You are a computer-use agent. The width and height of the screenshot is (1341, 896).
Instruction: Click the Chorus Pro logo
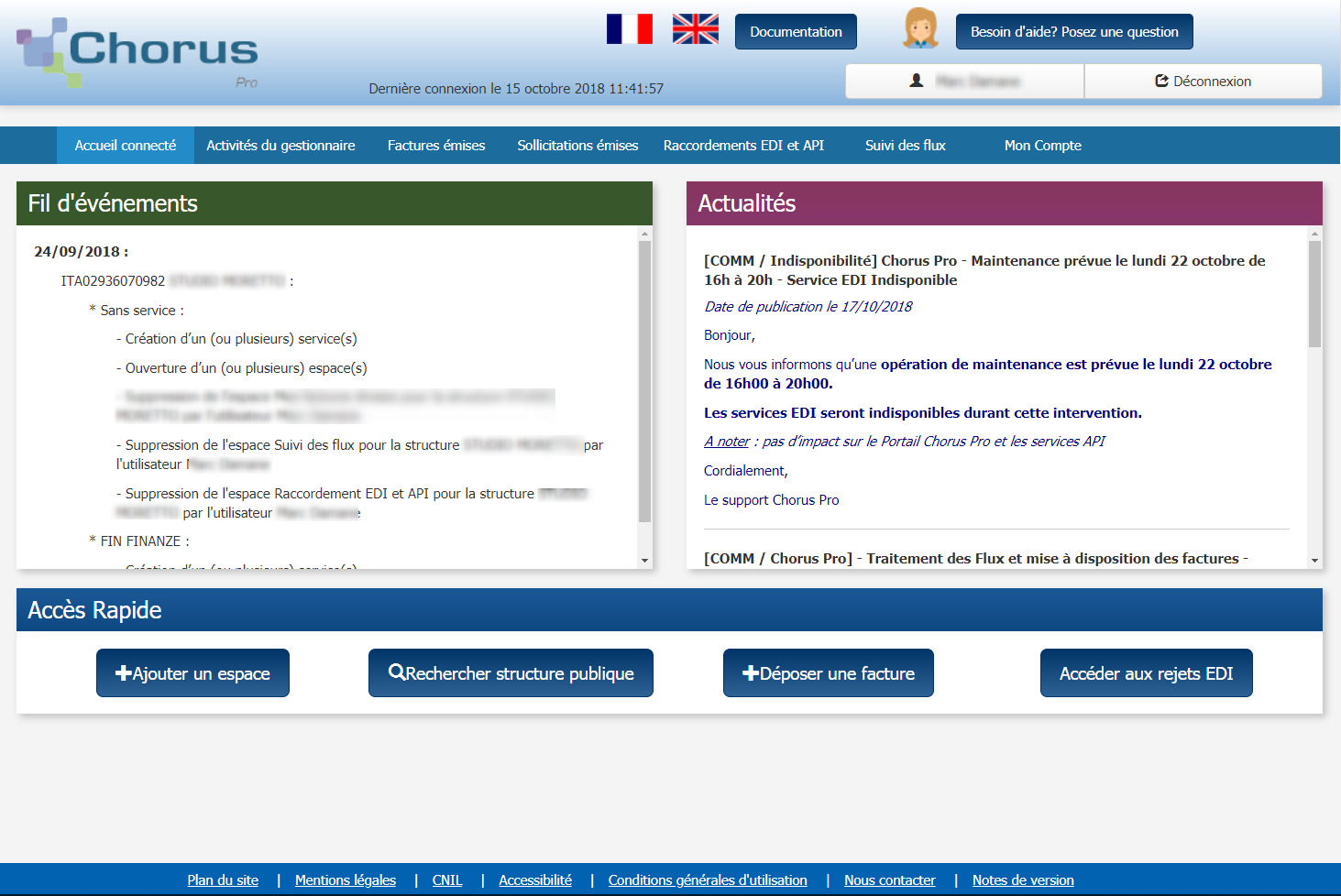click(137, 52)
